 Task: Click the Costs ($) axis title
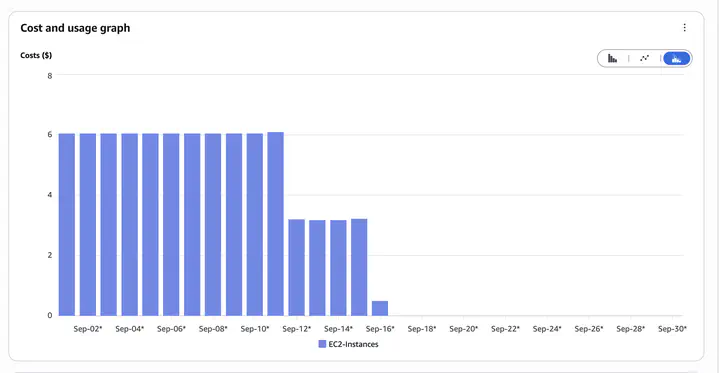36,56
